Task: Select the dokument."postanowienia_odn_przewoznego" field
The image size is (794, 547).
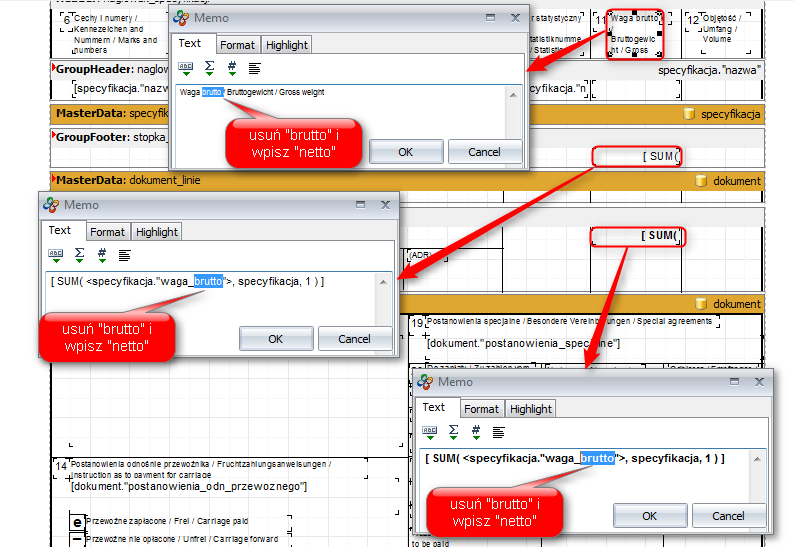Action: pyautogui.click(x=189, y=486)
